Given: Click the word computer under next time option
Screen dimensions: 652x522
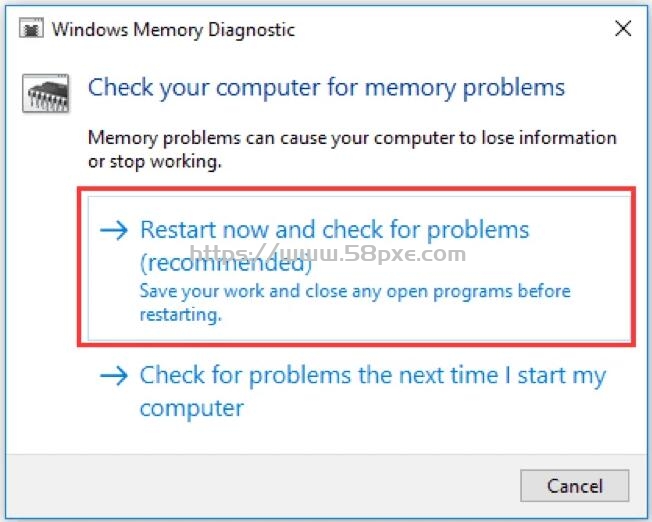Looking at the screenshot, I should coord(192,408).
